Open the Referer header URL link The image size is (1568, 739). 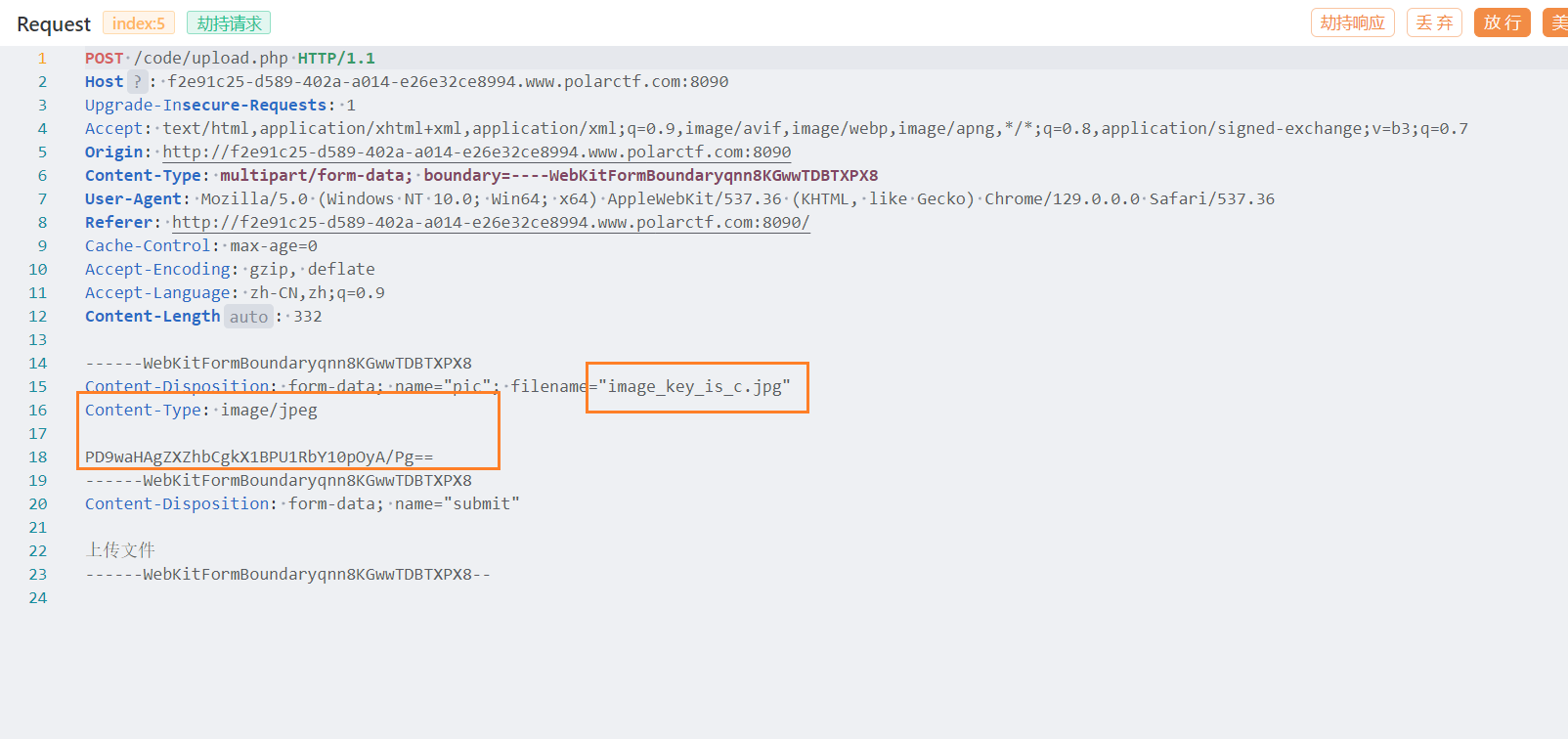(x=491, y=223)
